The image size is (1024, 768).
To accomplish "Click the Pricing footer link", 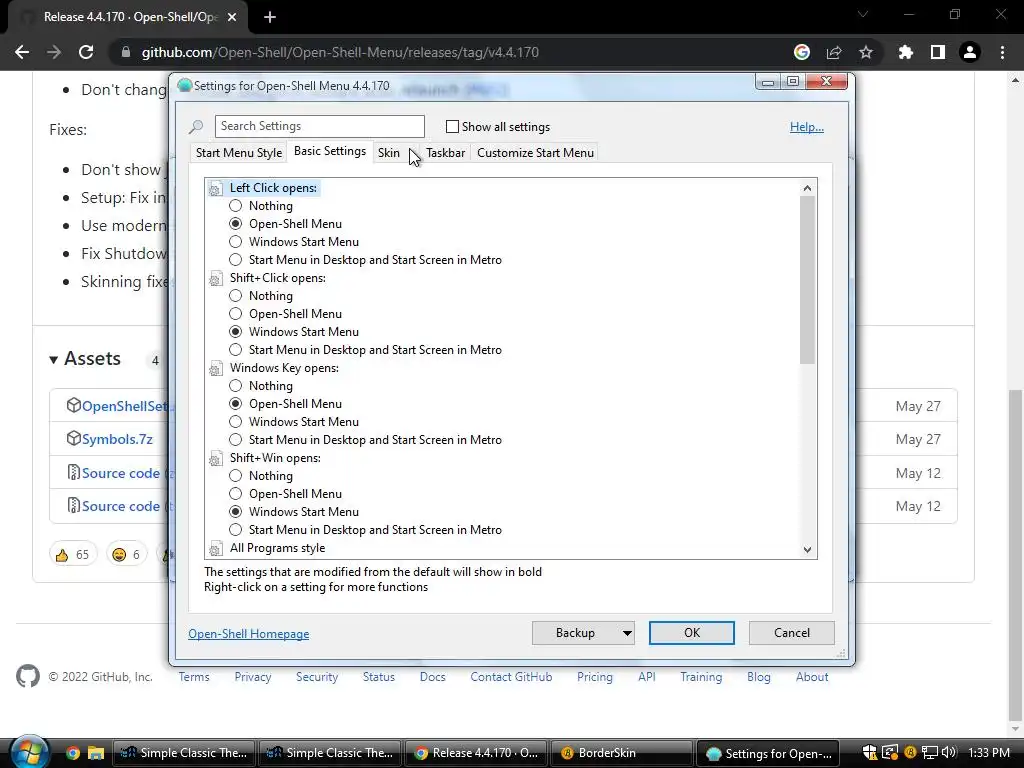I will pos(595,677).
